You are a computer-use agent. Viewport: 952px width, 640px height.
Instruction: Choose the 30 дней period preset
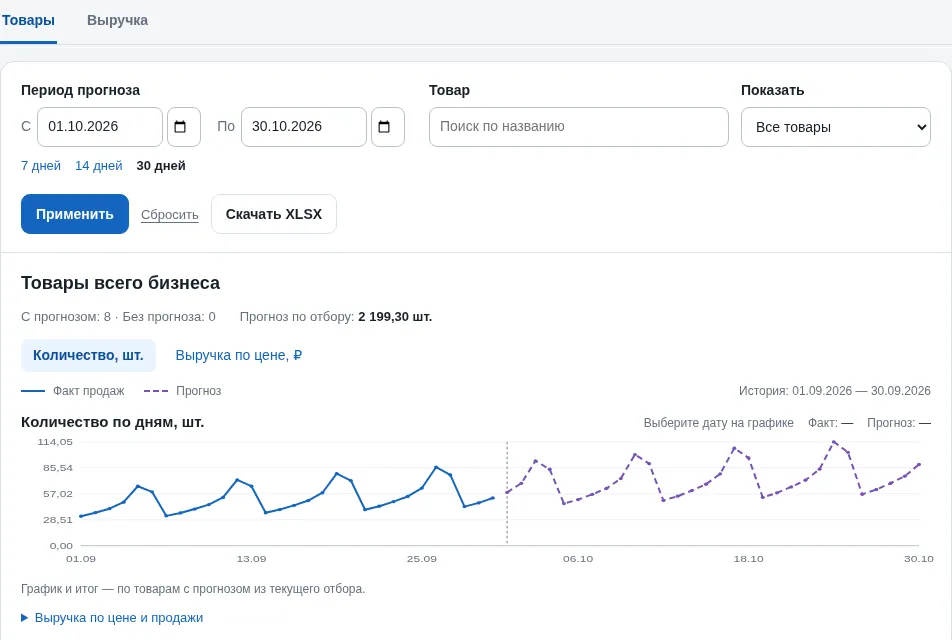point(161,166)
